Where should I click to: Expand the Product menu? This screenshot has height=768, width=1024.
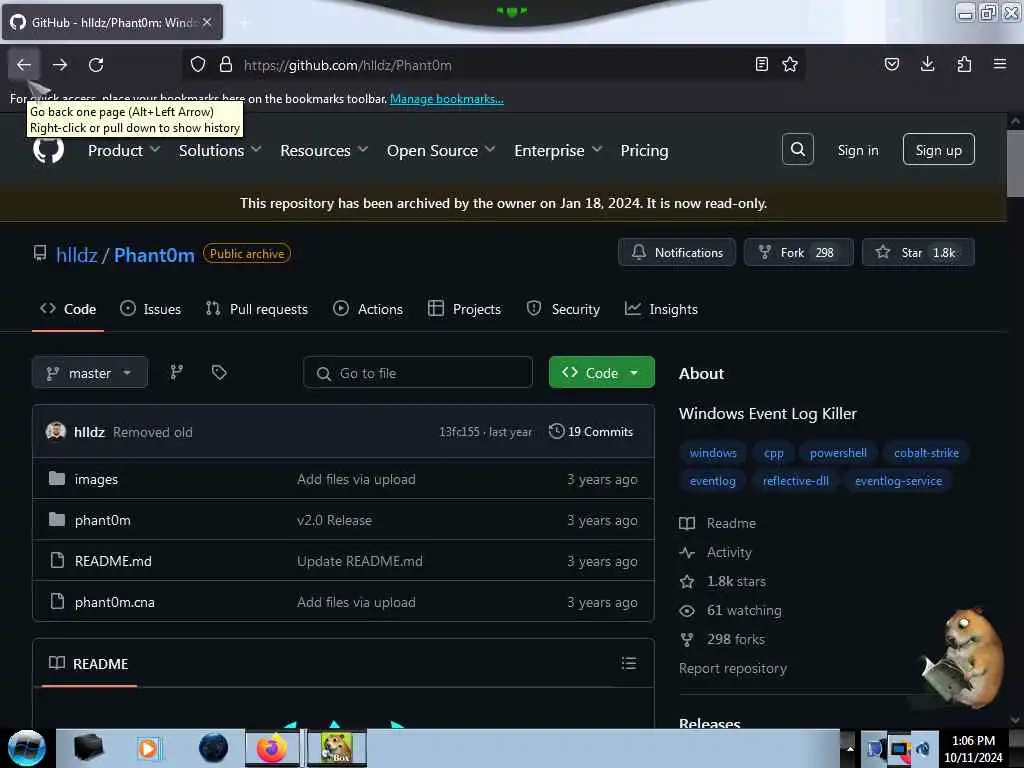pyautogui.click(x=124, y=150)
